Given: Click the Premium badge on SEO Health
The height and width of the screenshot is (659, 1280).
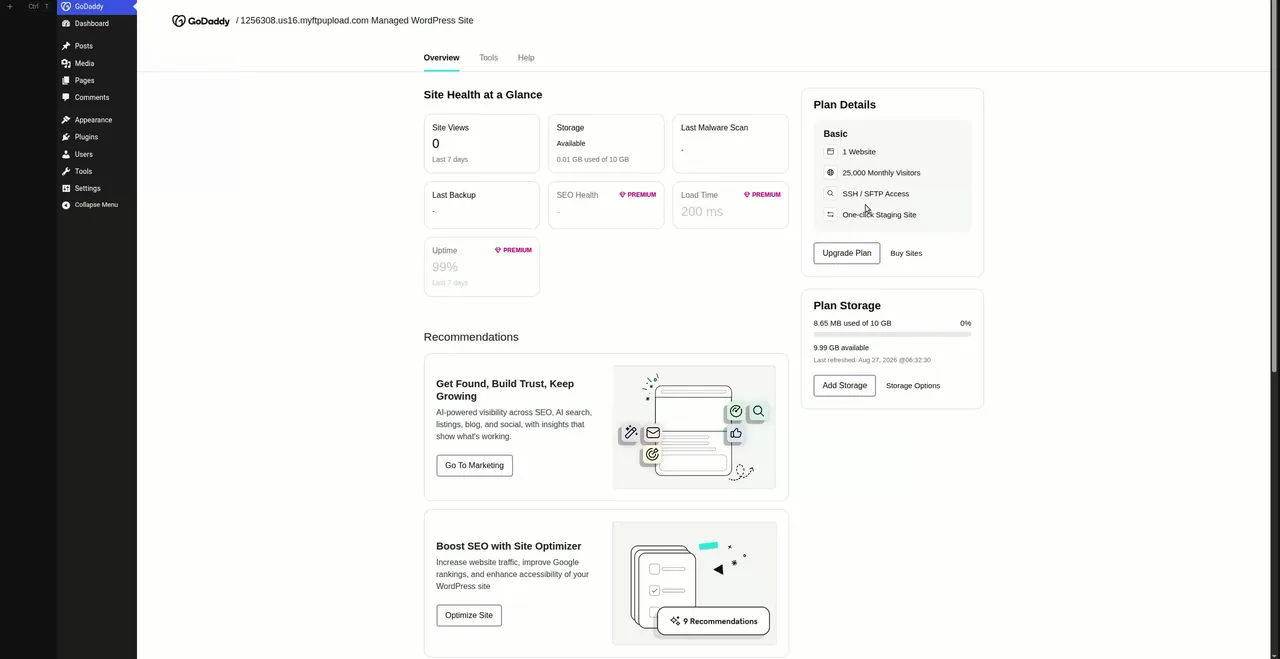Looking at the screenshot, I should pyautogui.click(x=638, y=195).
